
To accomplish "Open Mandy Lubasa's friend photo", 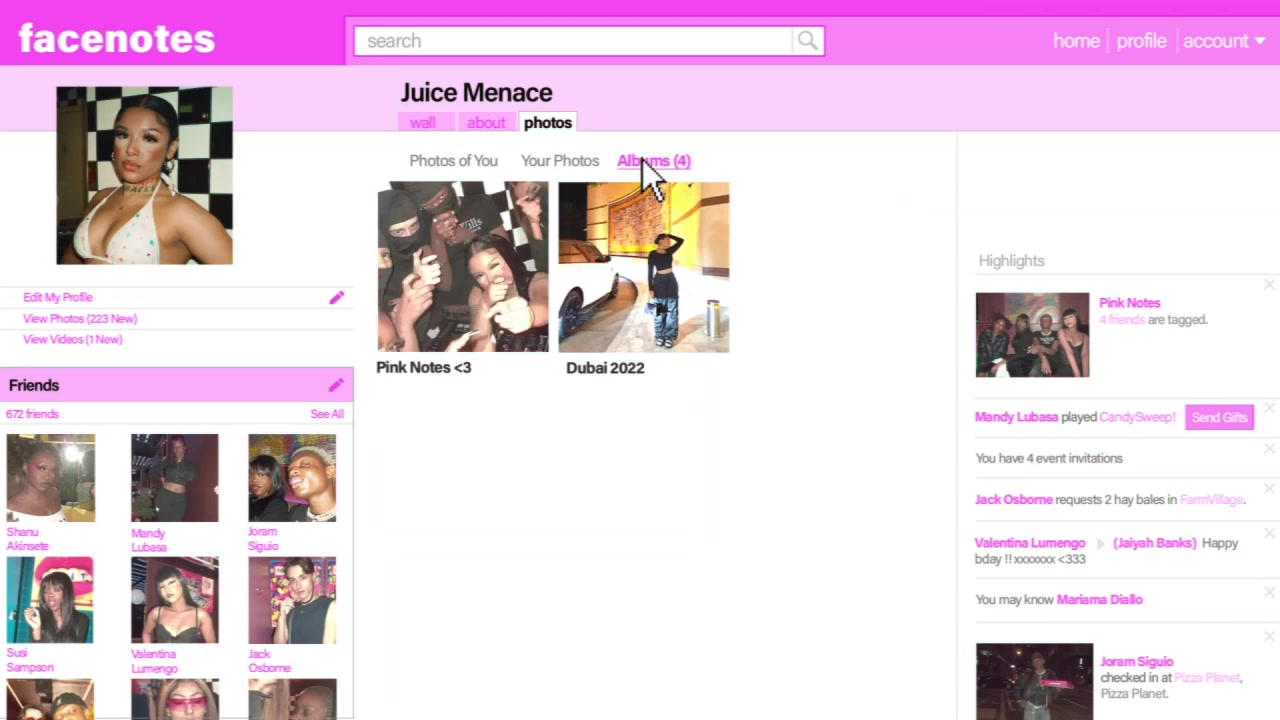I will pyautogui.click(x=174, y=478).
